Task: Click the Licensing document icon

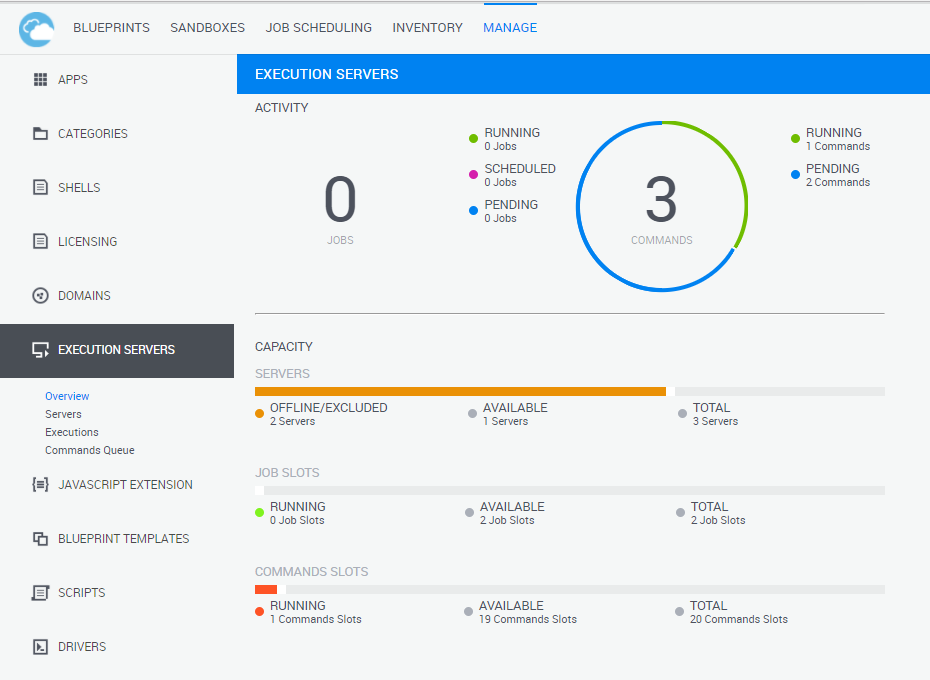Action: tap(41, 242)
